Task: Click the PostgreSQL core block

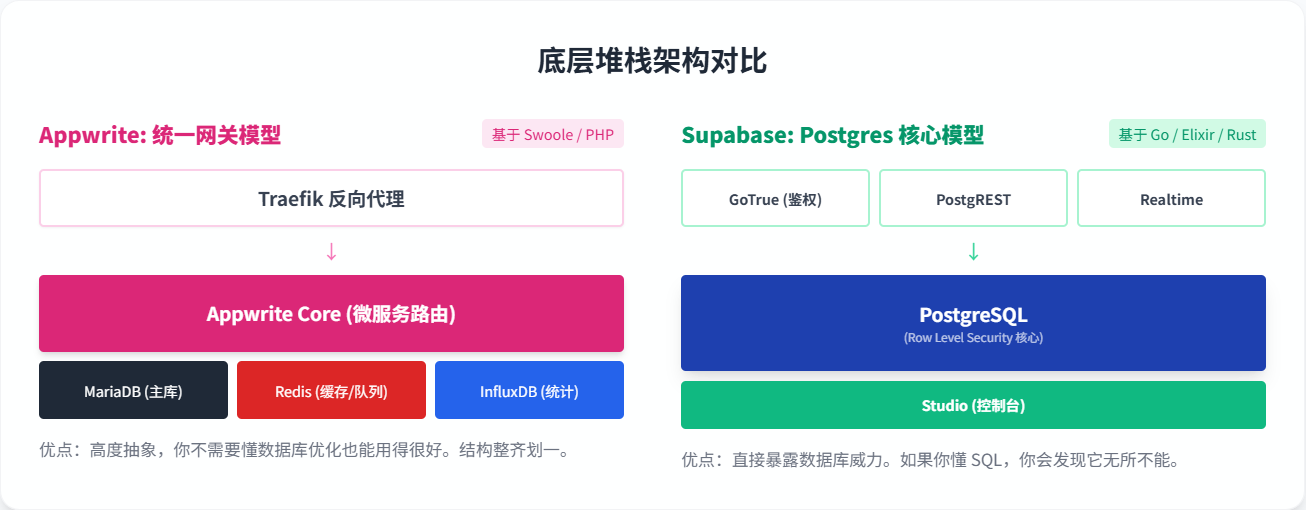Action: coord(973,316)
